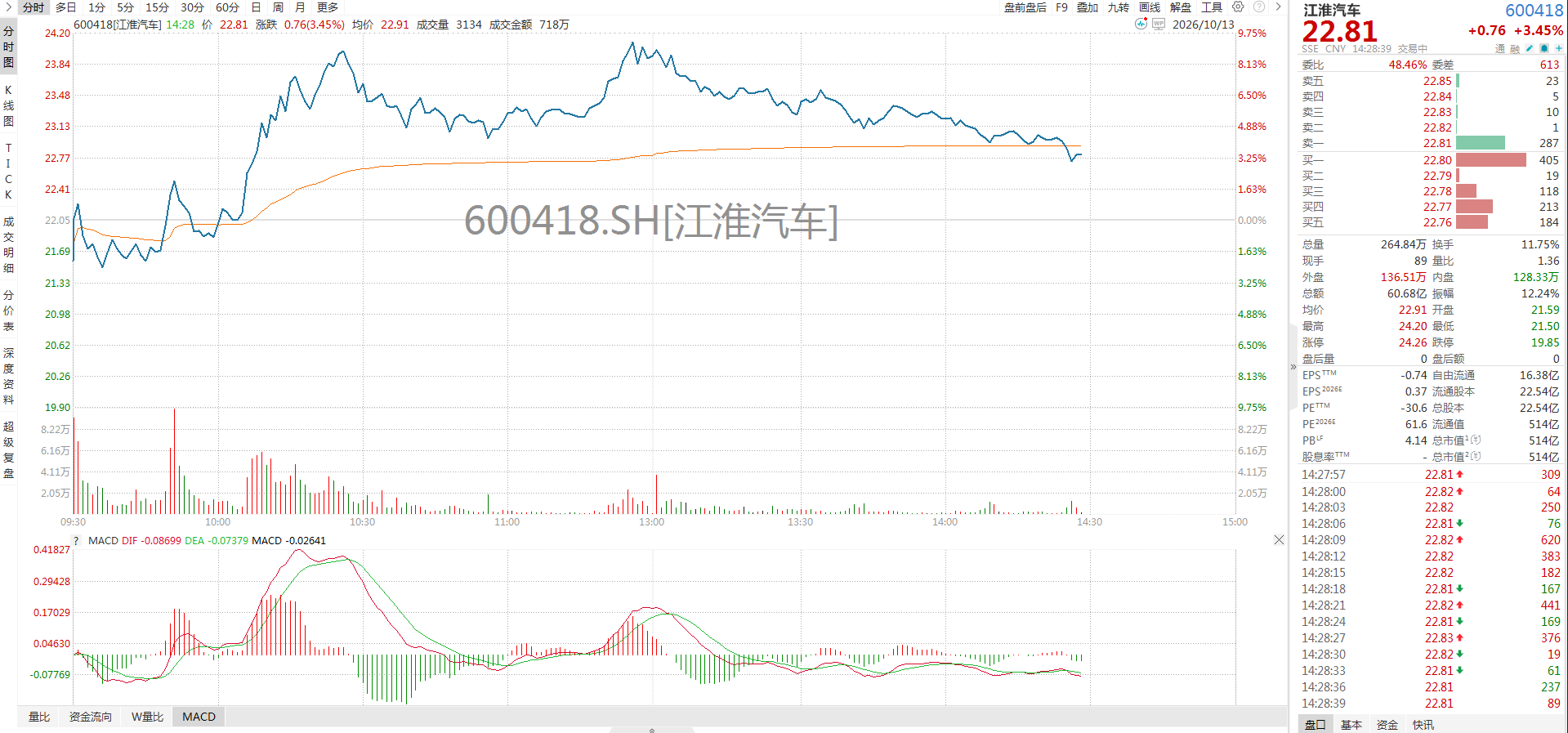Switch indicator to 量比 tab
1568x733 pixels.
coord(39,717)
